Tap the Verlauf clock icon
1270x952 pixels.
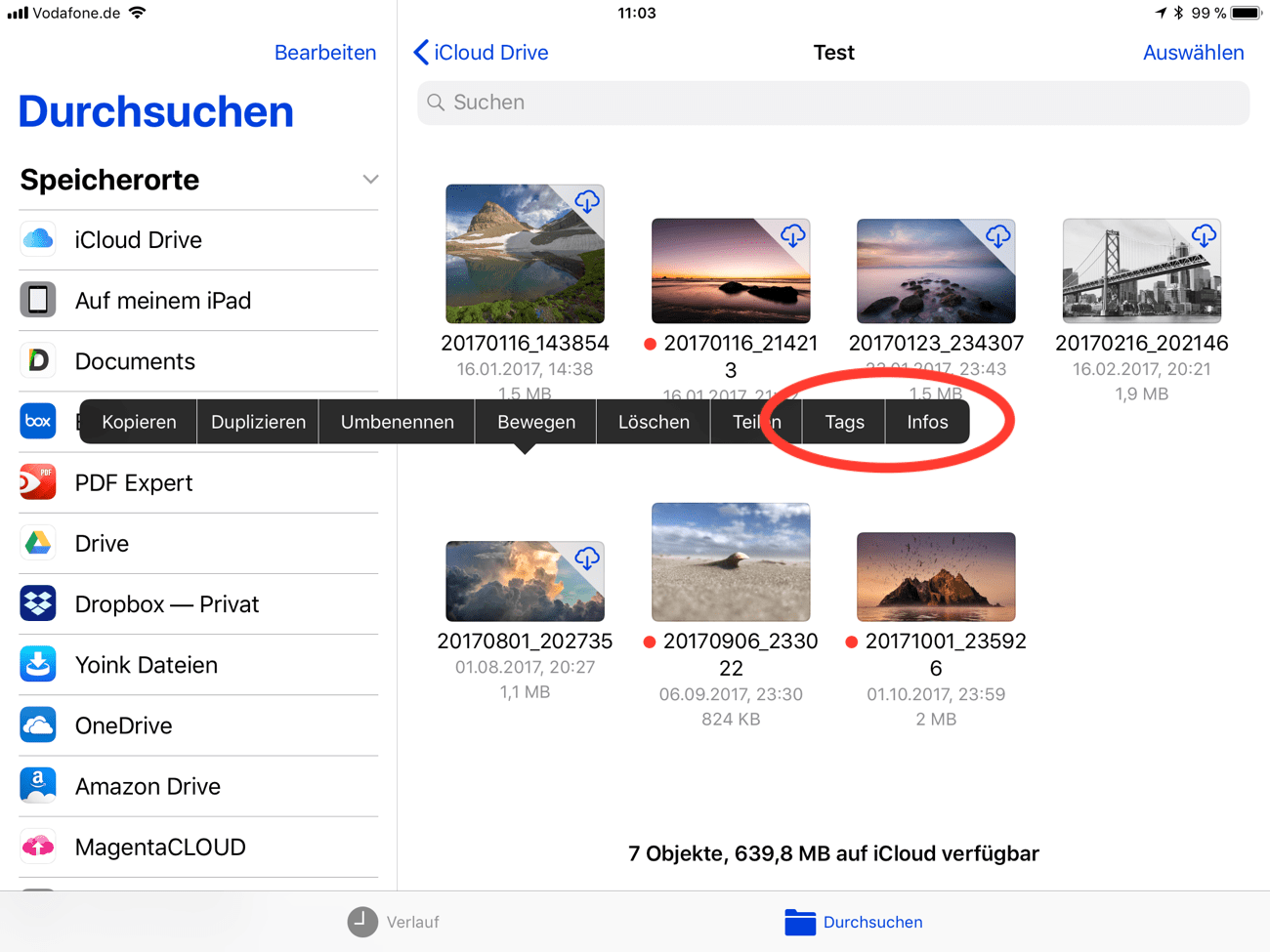tap(362, 922)
